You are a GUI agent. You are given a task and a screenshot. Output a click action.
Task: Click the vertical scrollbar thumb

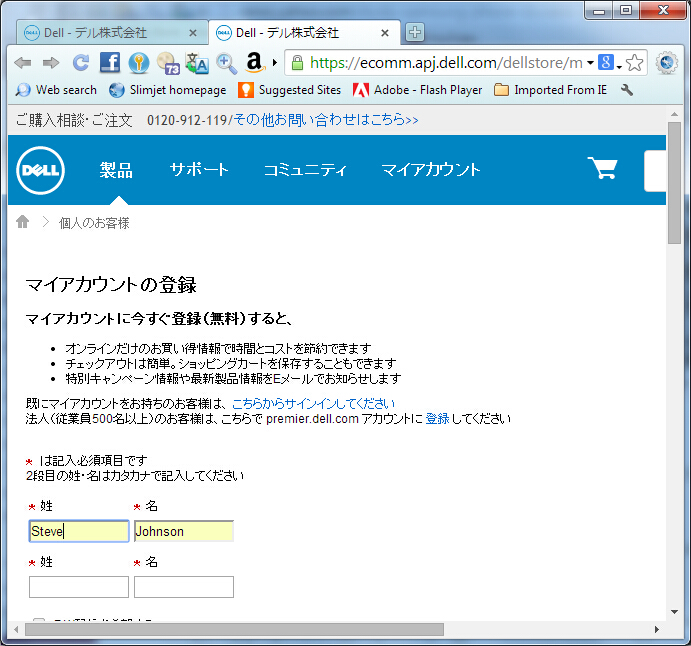point(674,183)
